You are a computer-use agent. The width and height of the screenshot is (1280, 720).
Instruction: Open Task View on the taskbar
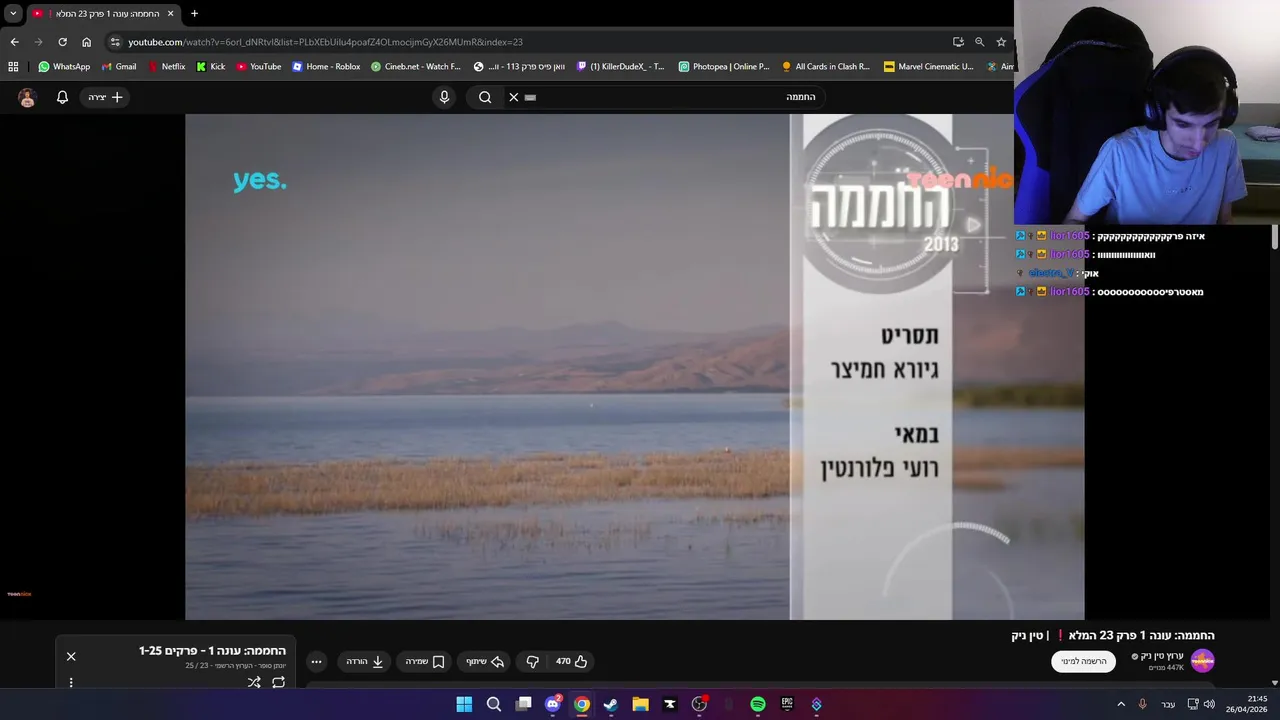(x=523, y=704)
